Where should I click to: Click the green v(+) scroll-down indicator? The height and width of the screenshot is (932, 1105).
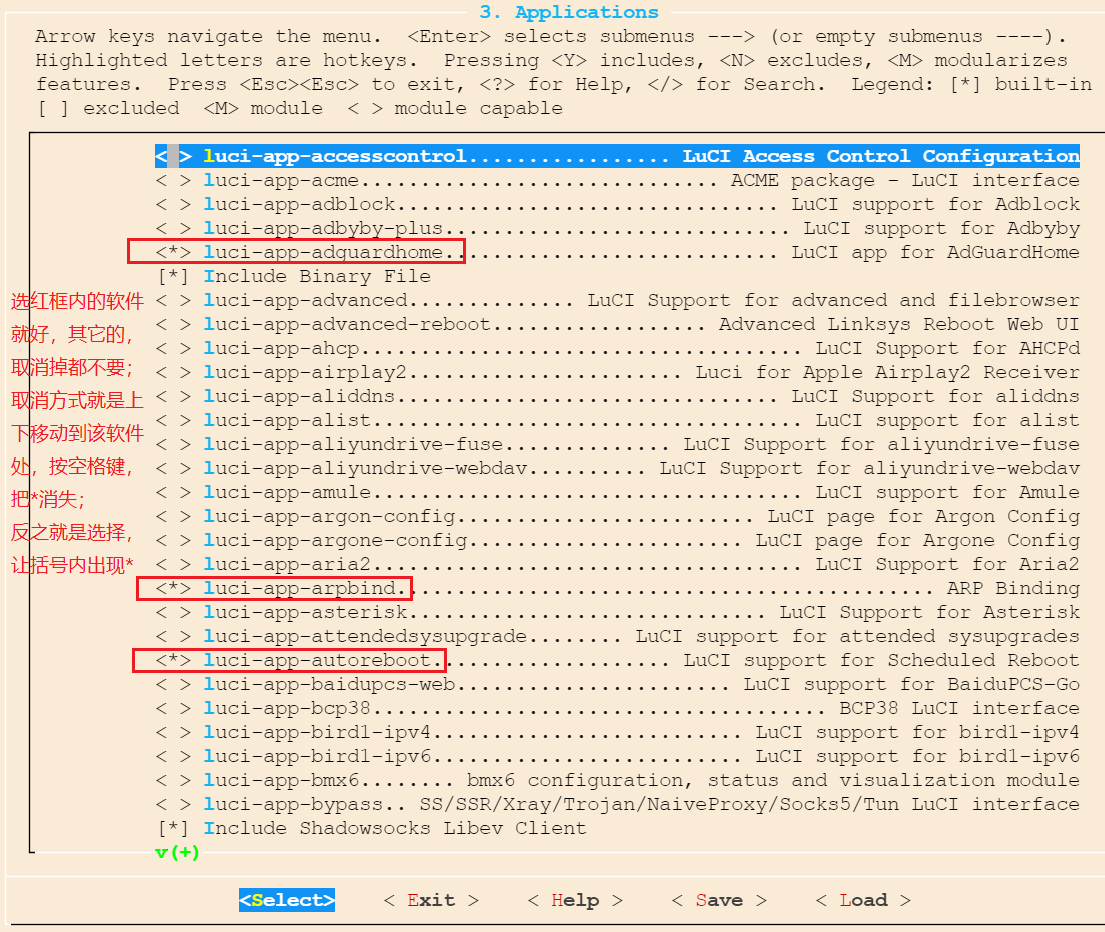pos(178,852)
